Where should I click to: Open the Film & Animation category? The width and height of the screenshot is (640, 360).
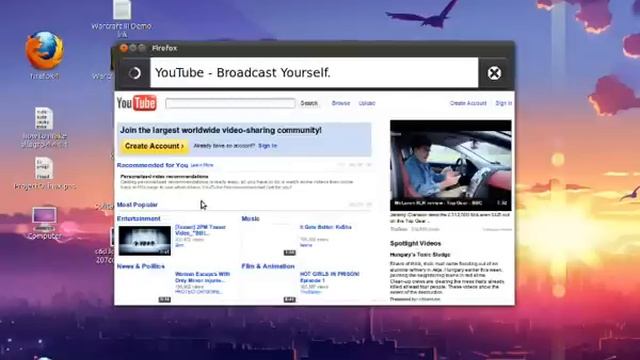coord(268,266)
